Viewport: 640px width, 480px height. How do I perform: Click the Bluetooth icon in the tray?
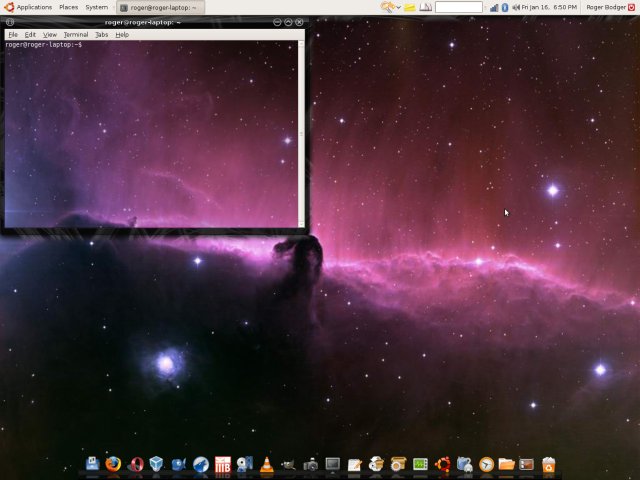pos(505,7)
